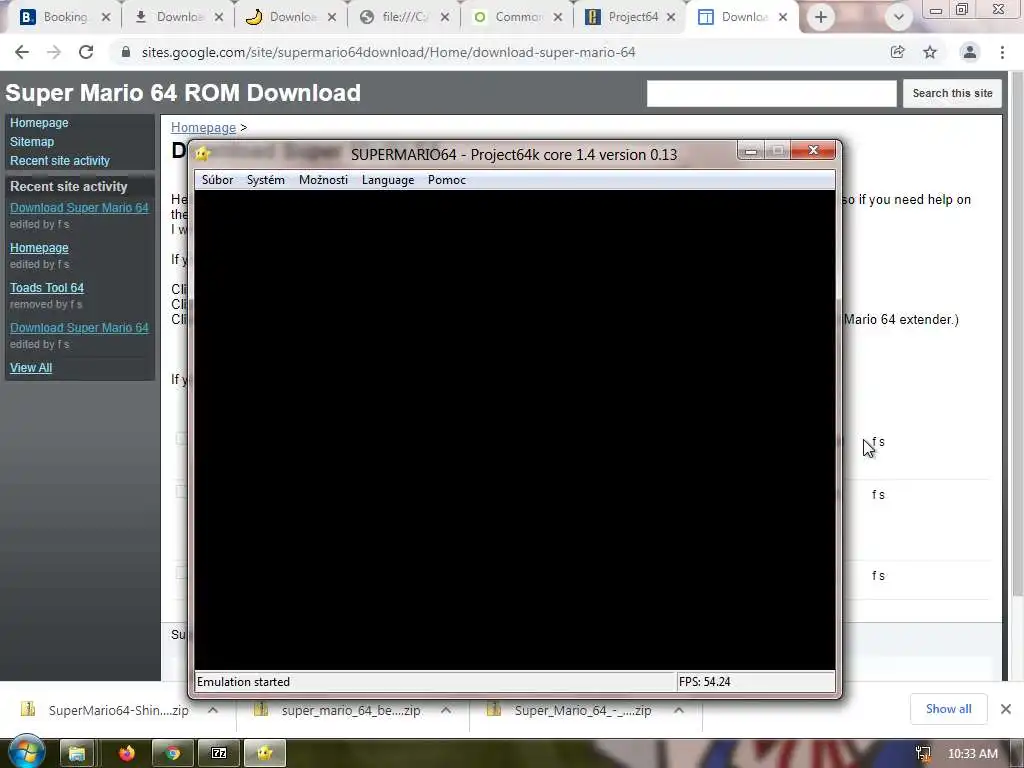Open the Pomoc menu in Project64k

point(447,180)
